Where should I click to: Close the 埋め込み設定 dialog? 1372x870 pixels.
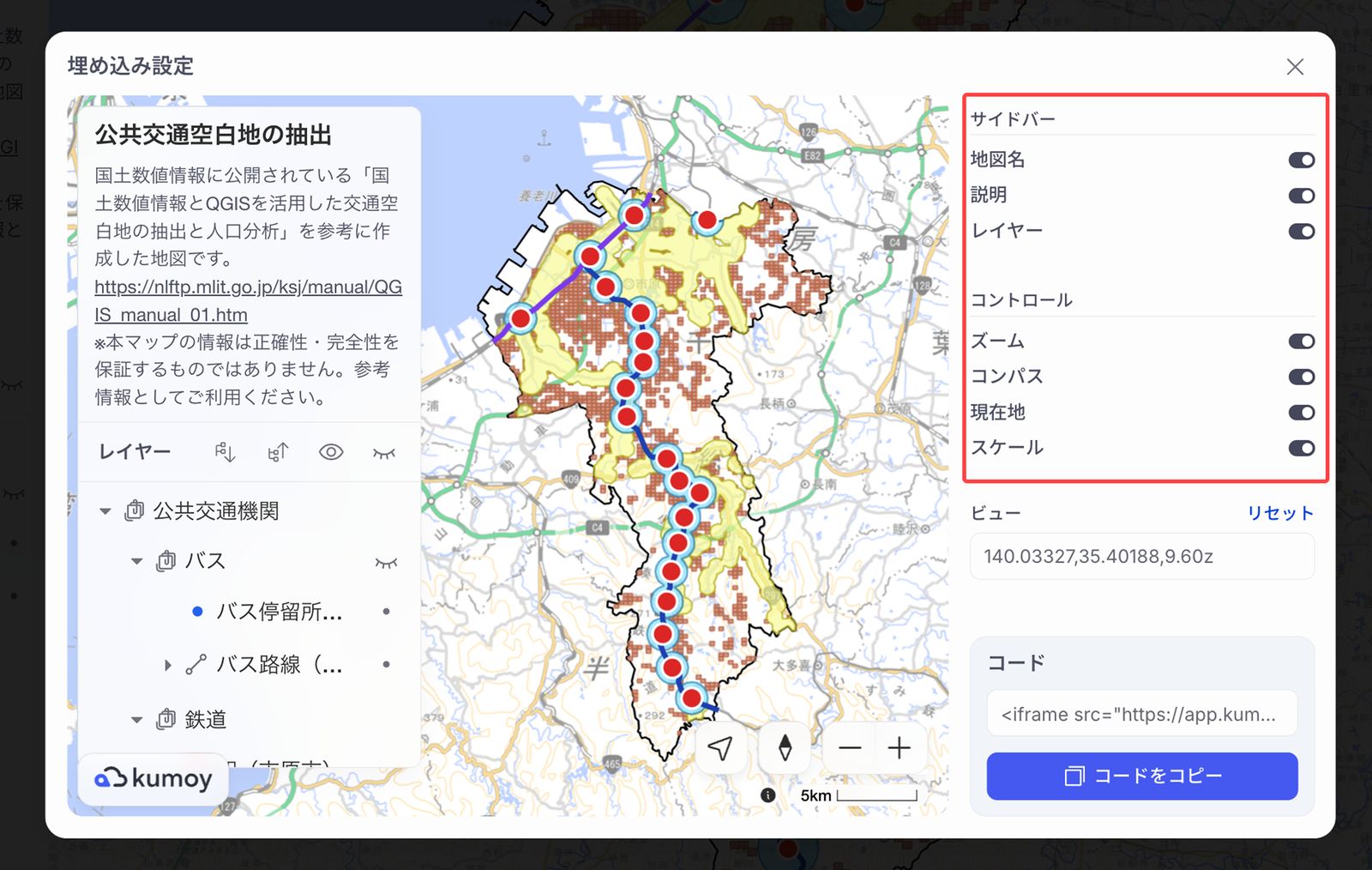(1295, 67)
